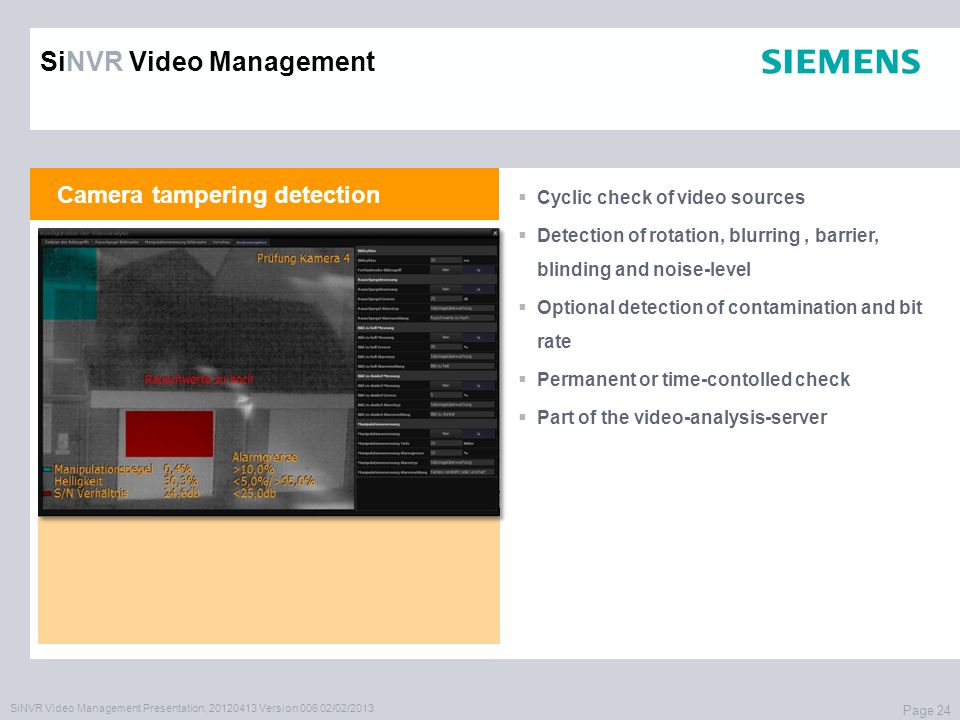Viewport: 960px width, 720px height.
Task: Set Manipulationsmessung row to Nein
Action: (446, 433)
